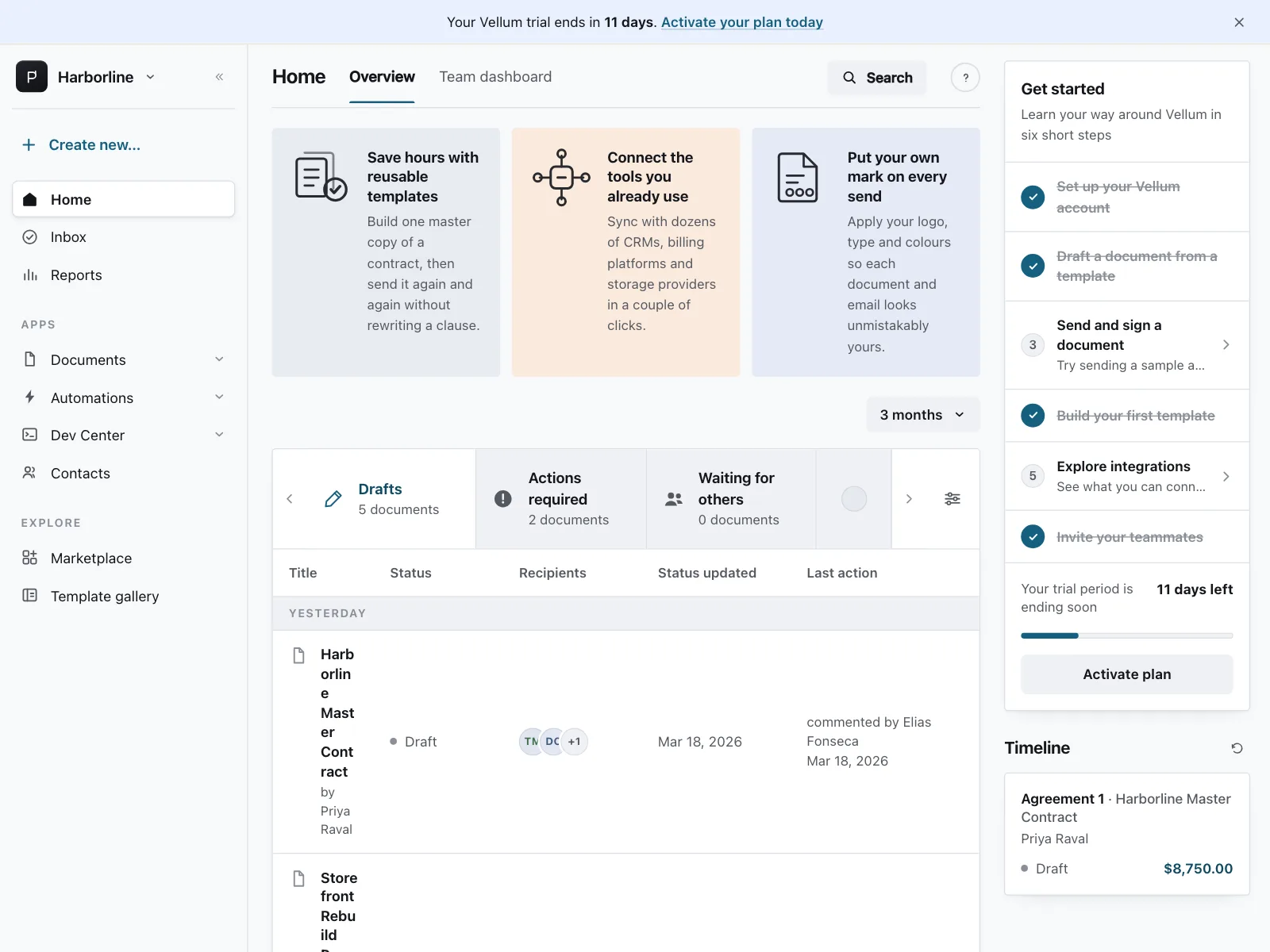This screenshot has width=1270, height=952.
Task: Click the Automations lightning icon
Action: (x=30, y=397)
